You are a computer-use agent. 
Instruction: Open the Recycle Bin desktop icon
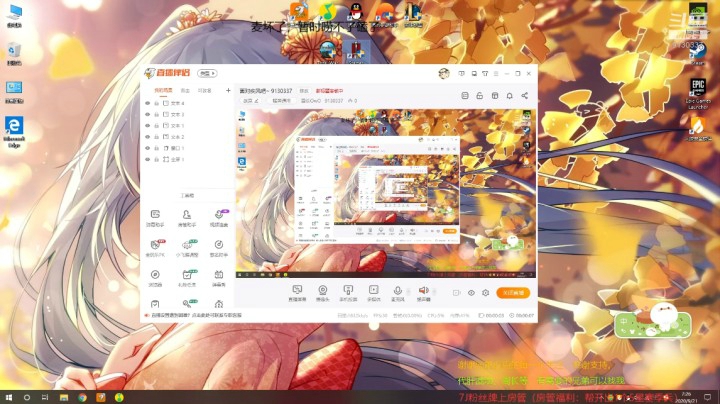[x=14, y=54]
